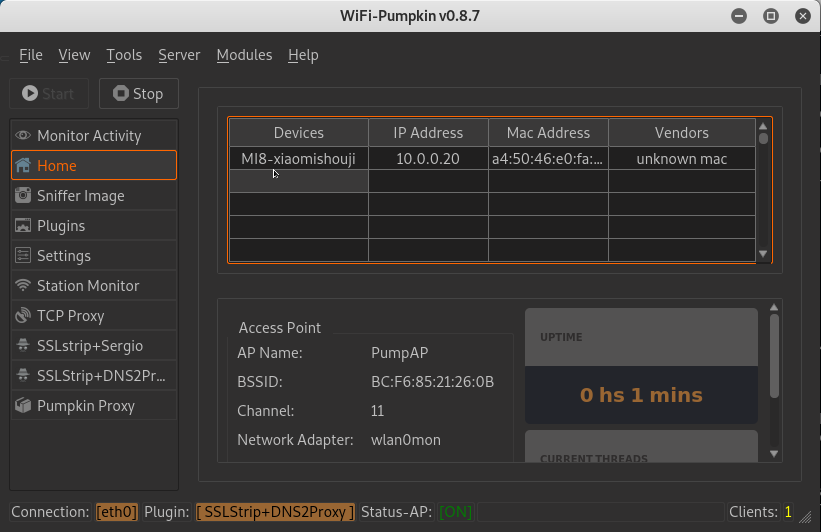The height and width of the screenshot is (532, 821).
Task: Click the Vendors column header
Action: (x=682, y=132)
